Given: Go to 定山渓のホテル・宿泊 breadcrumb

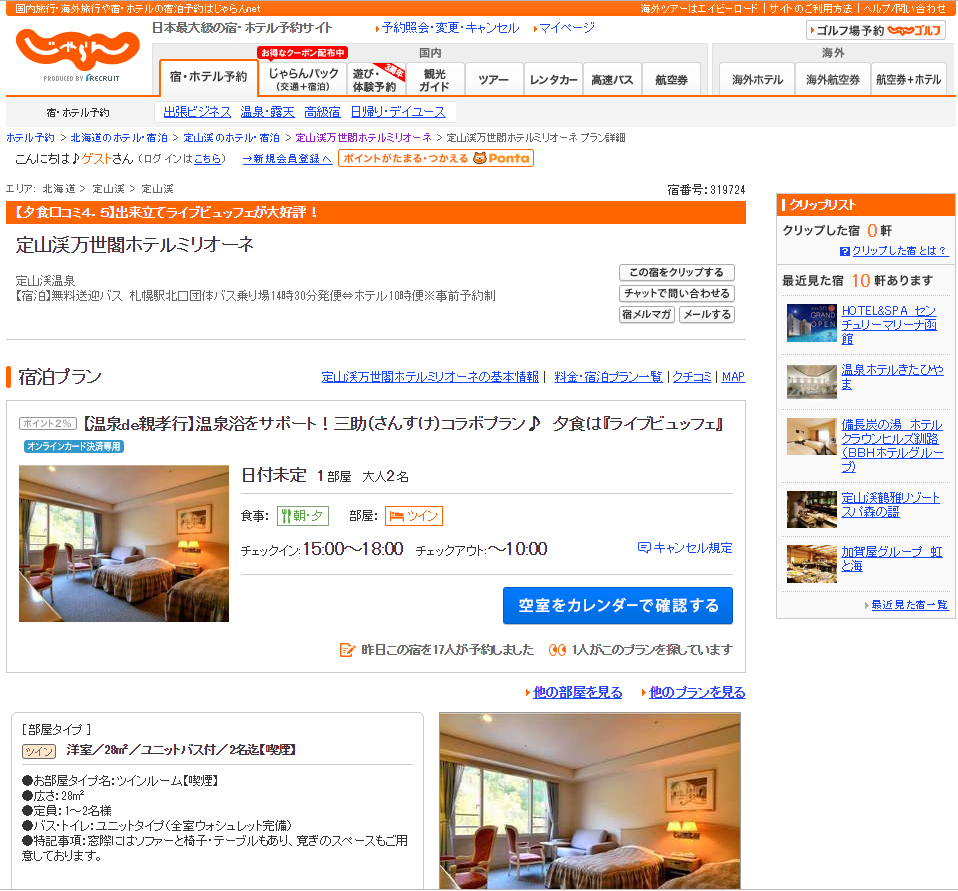Looking at the screenshot, I should click(232, 138).
